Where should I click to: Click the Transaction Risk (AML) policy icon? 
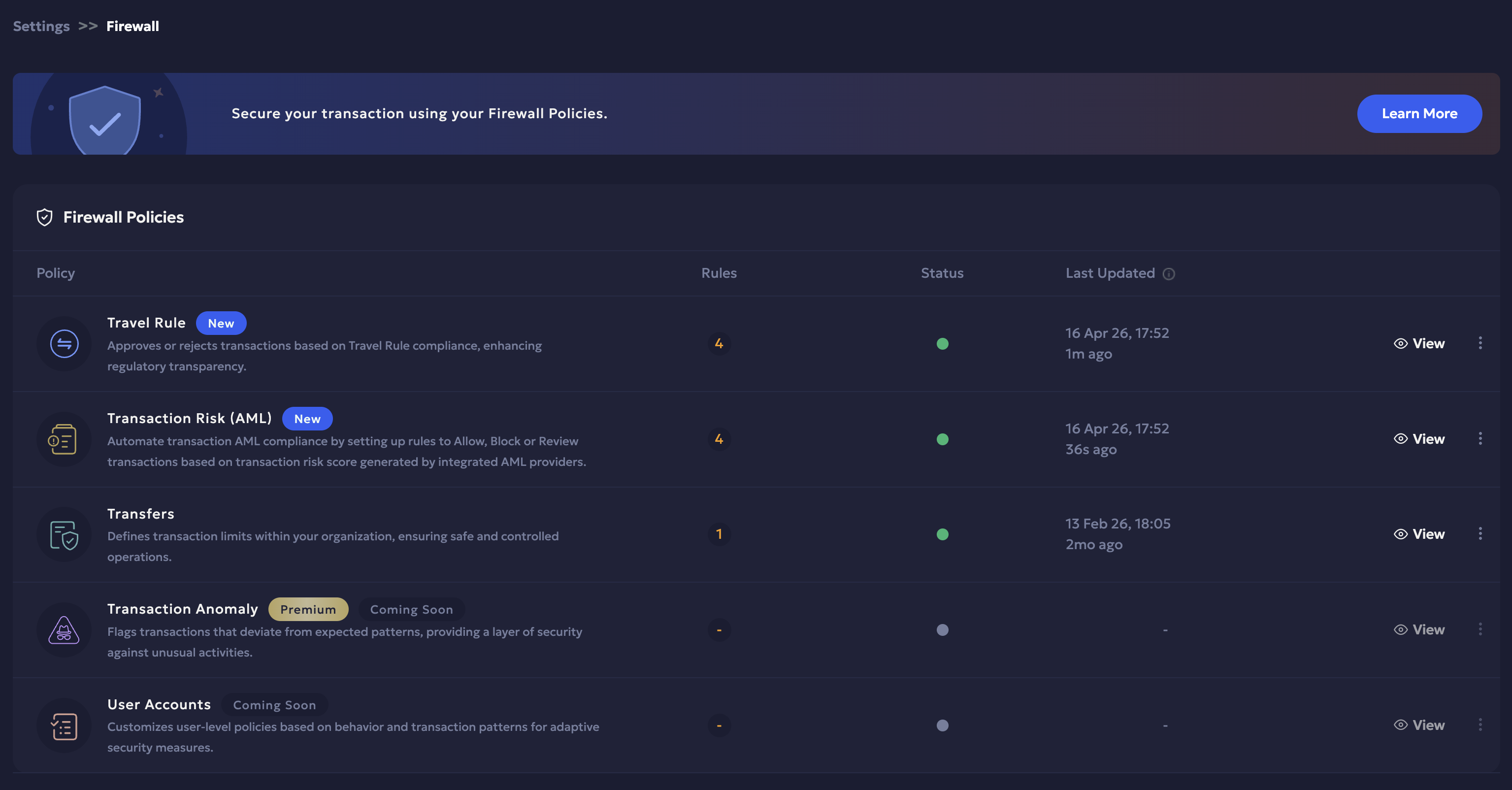pos(64,439)
